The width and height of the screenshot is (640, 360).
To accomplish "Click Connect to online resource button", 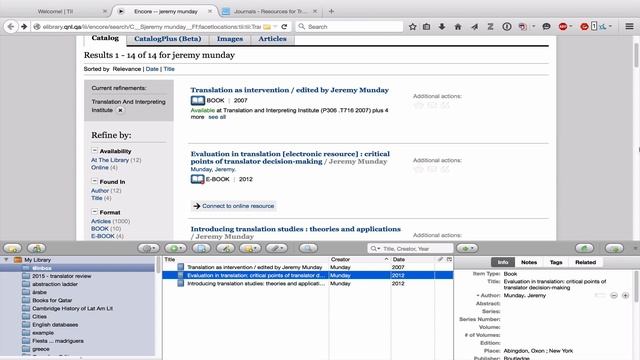I will pos(233,206).
